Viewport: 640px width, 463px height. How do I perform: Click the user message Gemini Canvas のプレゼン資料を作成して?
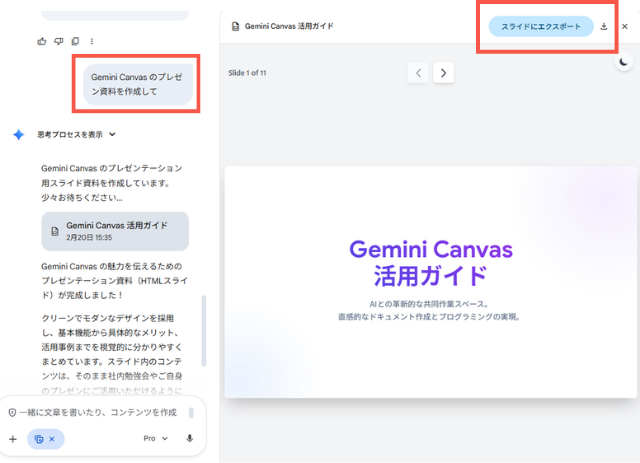[x=138, y=84]
